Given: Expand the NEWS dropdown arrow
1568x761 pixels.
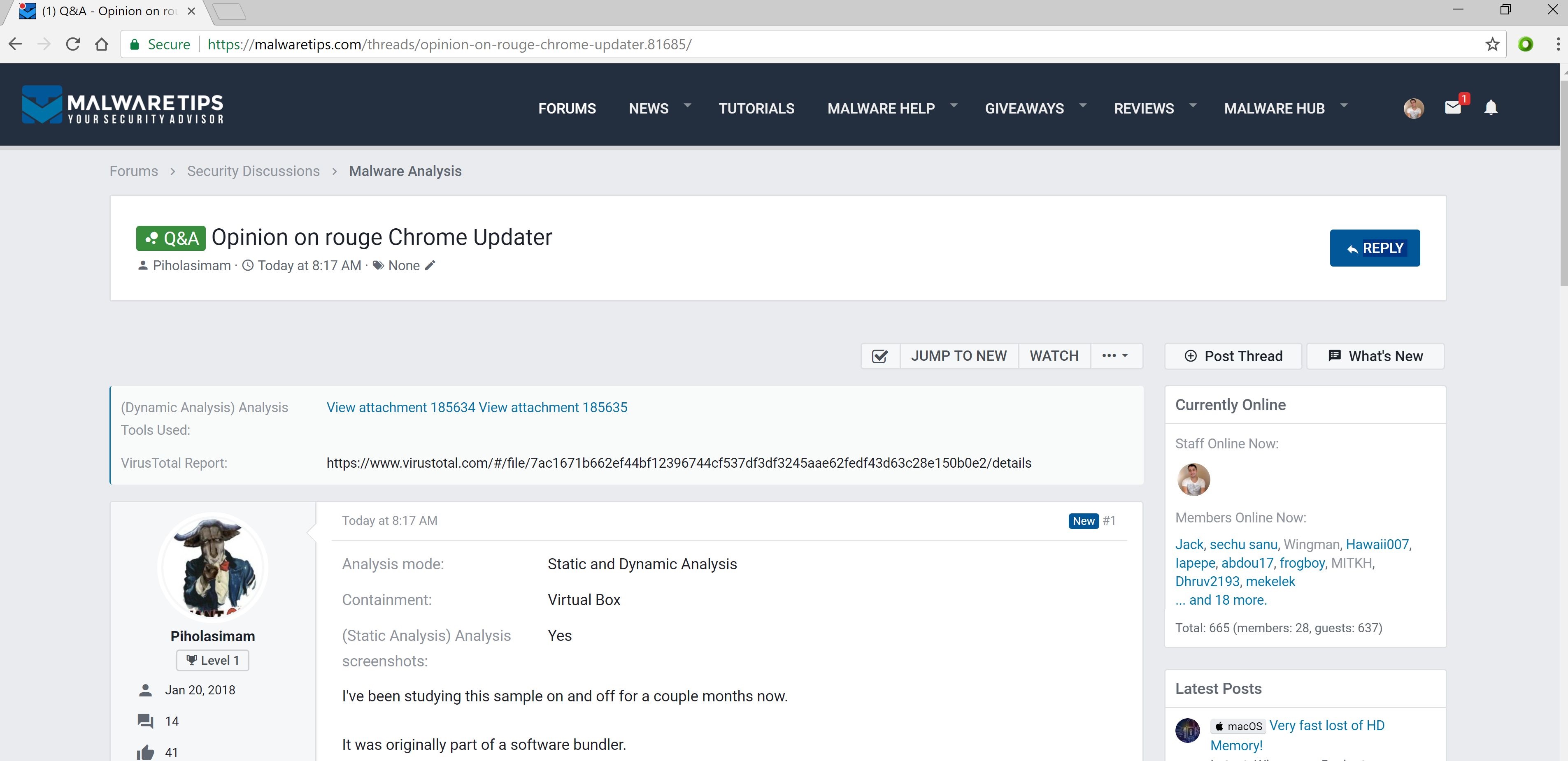Looking at the screenshot, I should [687, 105].
